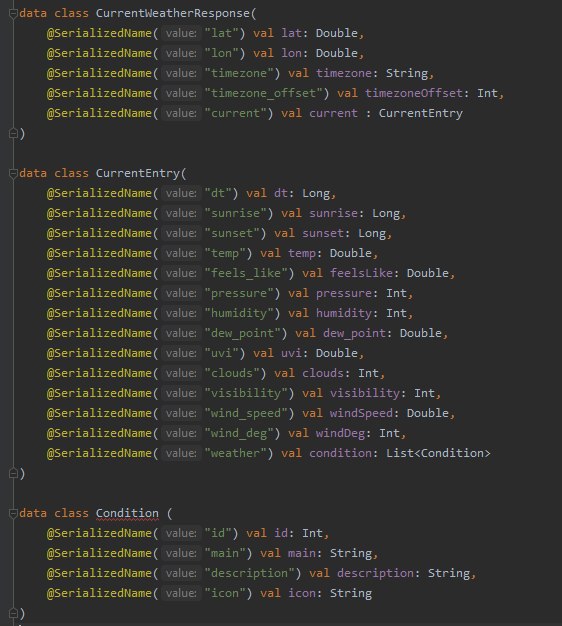
Task: Click the "description" string literal
Action: click(249, 573)
